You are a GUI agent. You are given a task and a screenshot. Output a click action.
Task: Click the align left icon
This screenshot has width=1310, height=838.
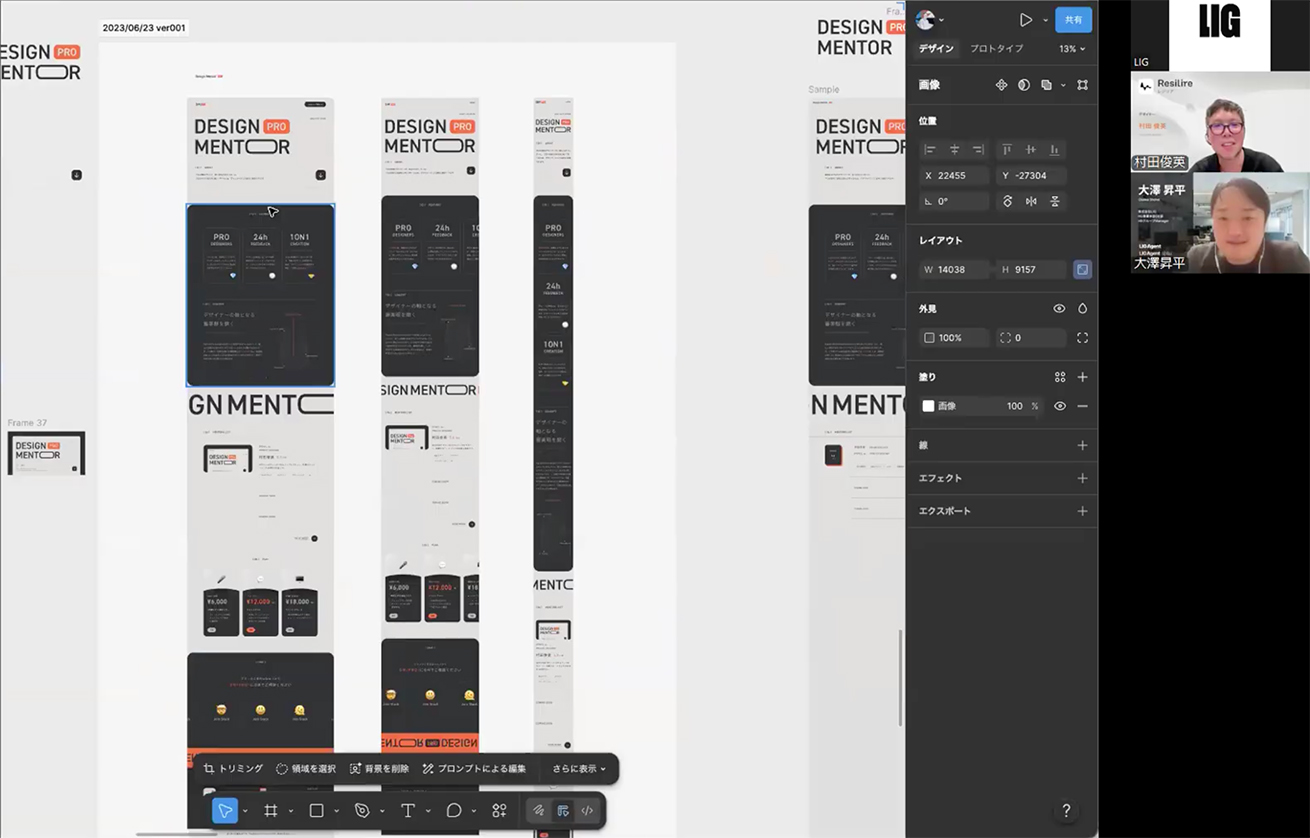[930, 149]
